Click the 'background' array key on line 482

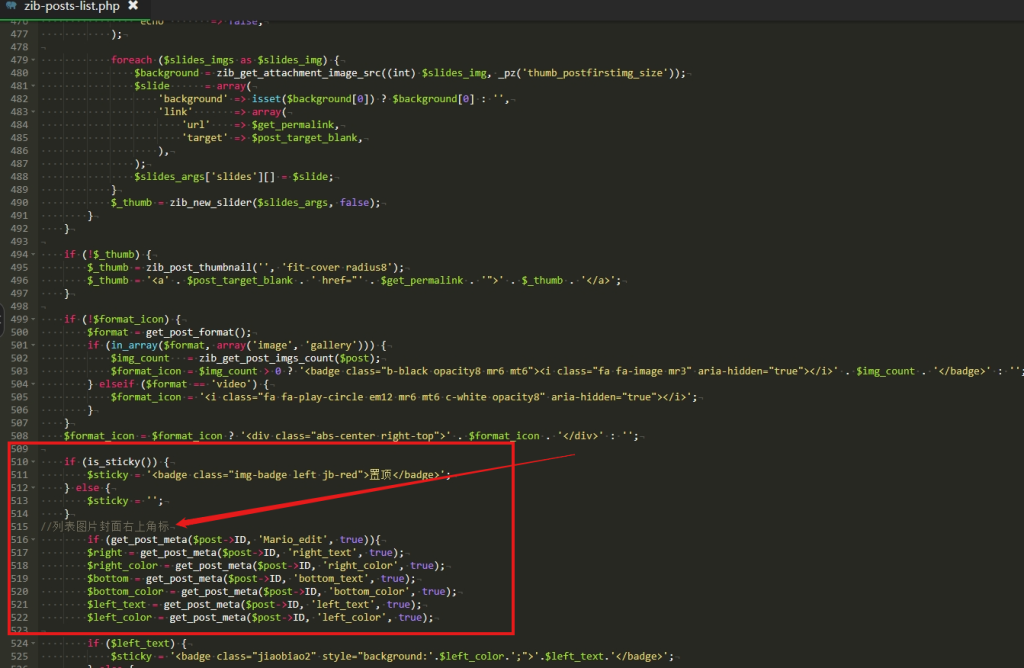pos(193,99)
